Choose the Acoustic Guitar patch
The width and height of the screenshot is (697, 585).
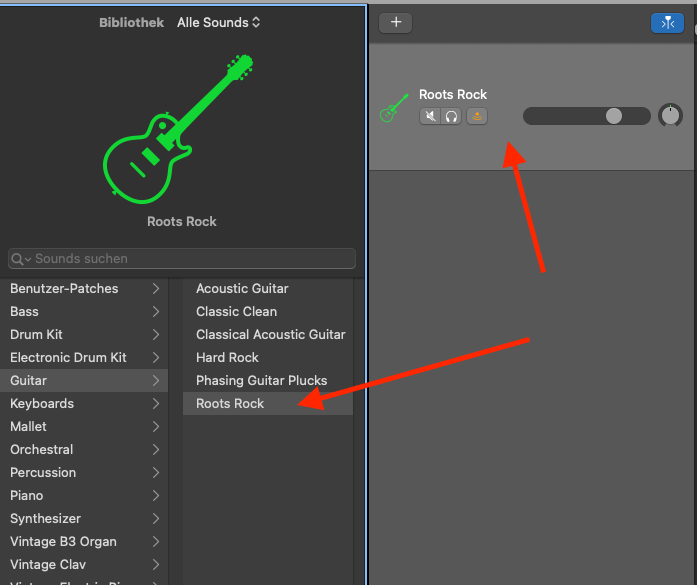pos(268,288)
